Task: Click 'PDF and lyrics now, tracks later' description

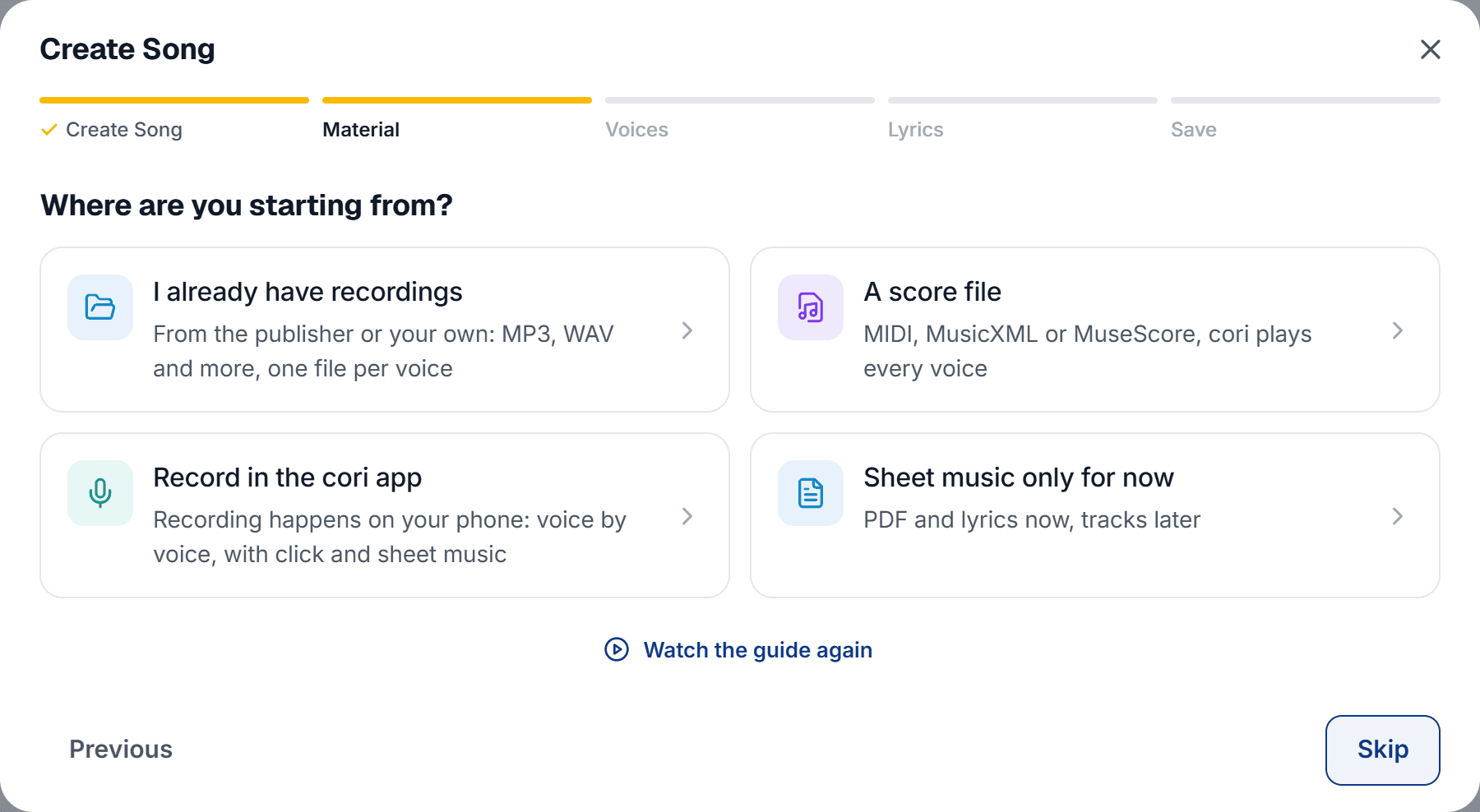Action: [x=1032, y=519]
